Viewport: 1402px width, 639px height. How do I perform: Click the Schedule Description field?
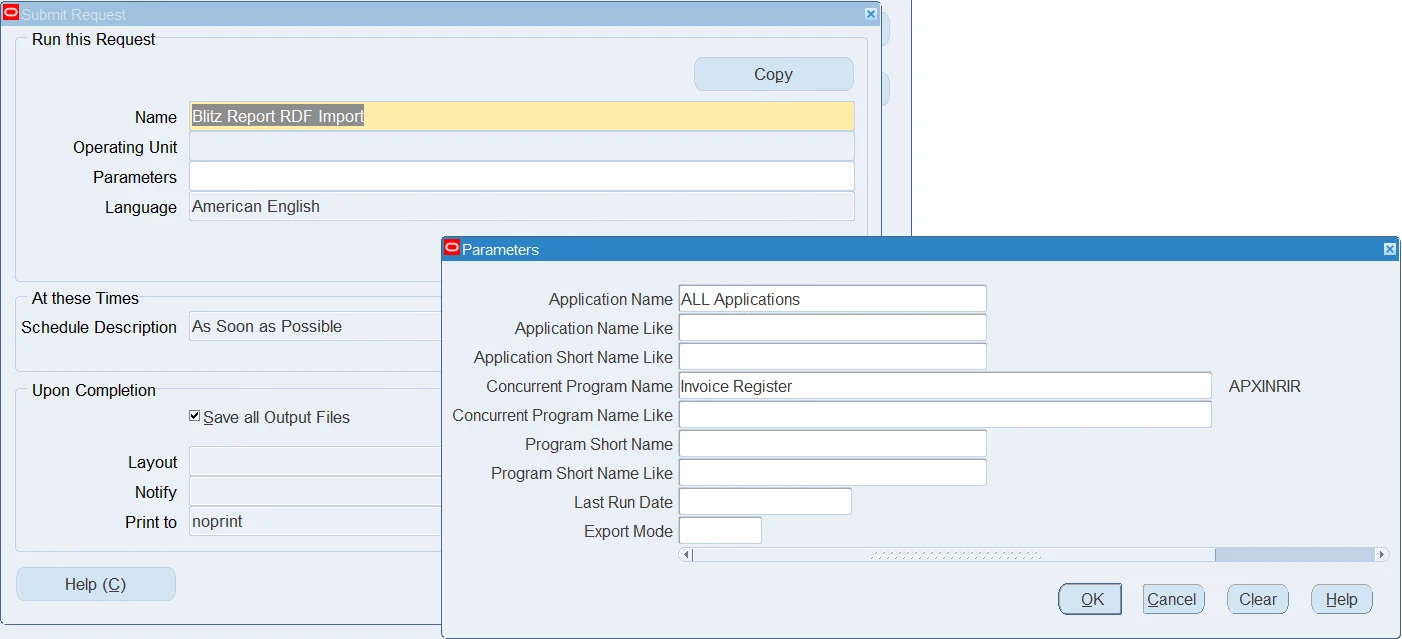coord(316,326)
